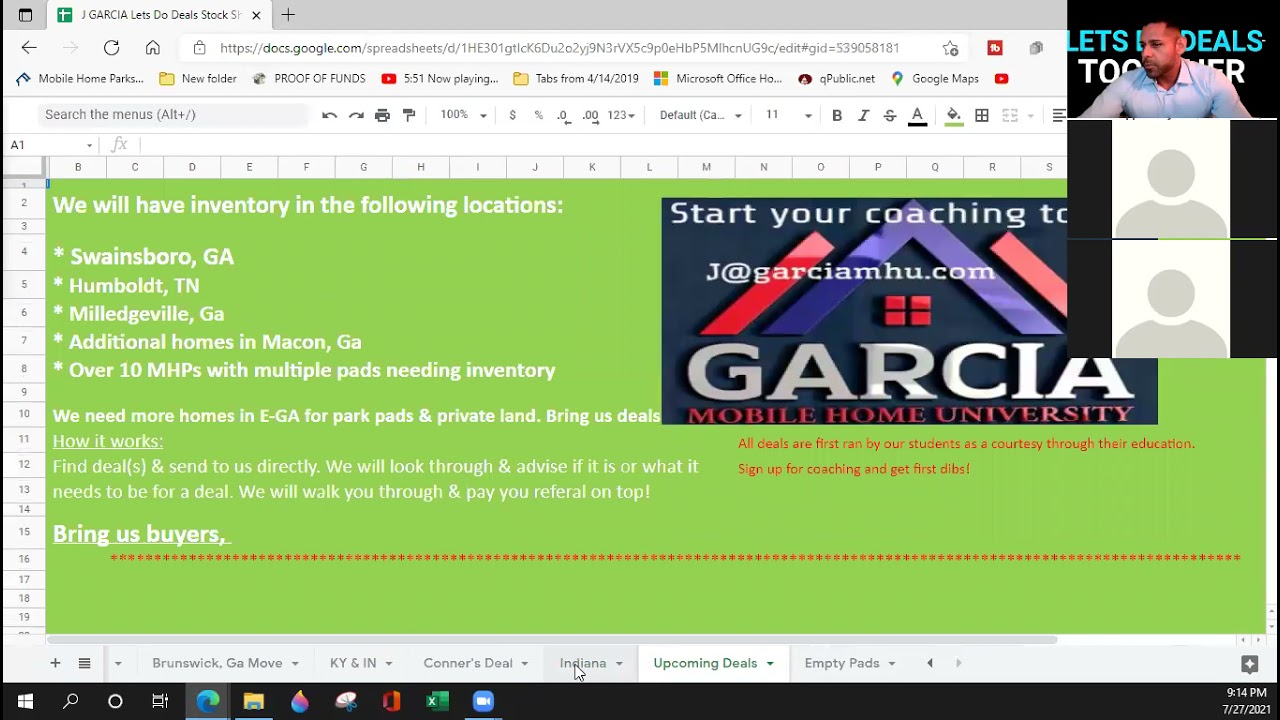Click the horizontal scrollbar of the sheet
Image resolution: width=1280 pixels, height=720 pixels.
552,640
